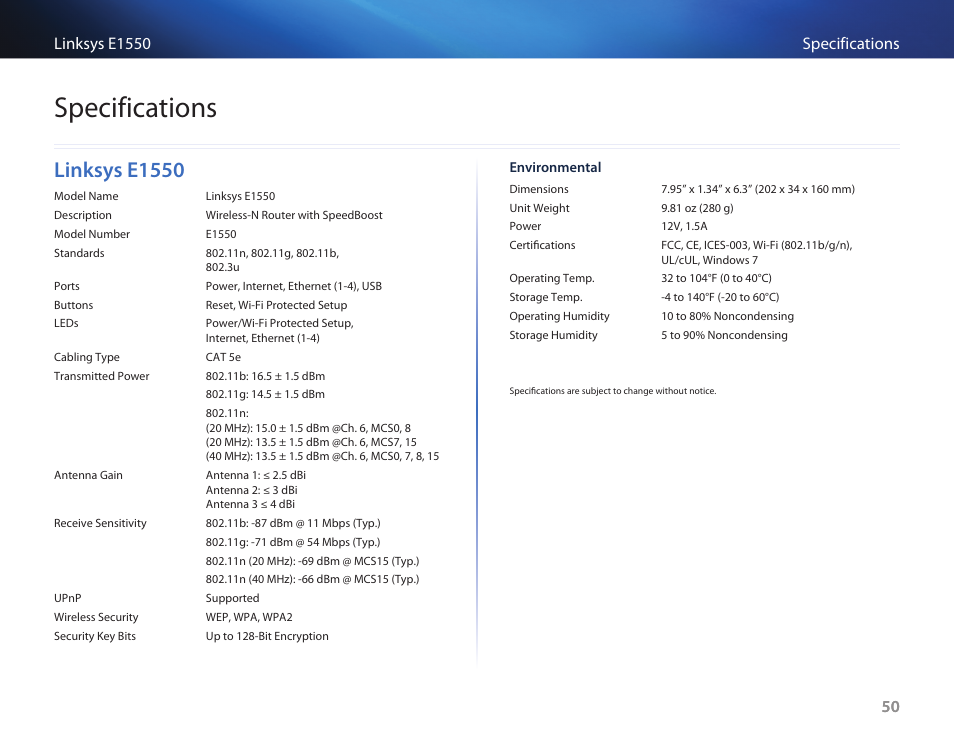Click 'Antenna 2: ≤ 3 dBi' value
The width and height of the screenshot is (954, 738).
[251, 490]
